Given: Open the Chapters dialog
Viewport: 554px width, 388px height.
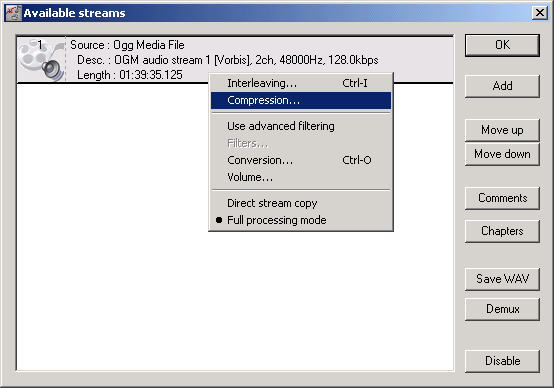Looking at the screenshot, I should pos(502,231).
